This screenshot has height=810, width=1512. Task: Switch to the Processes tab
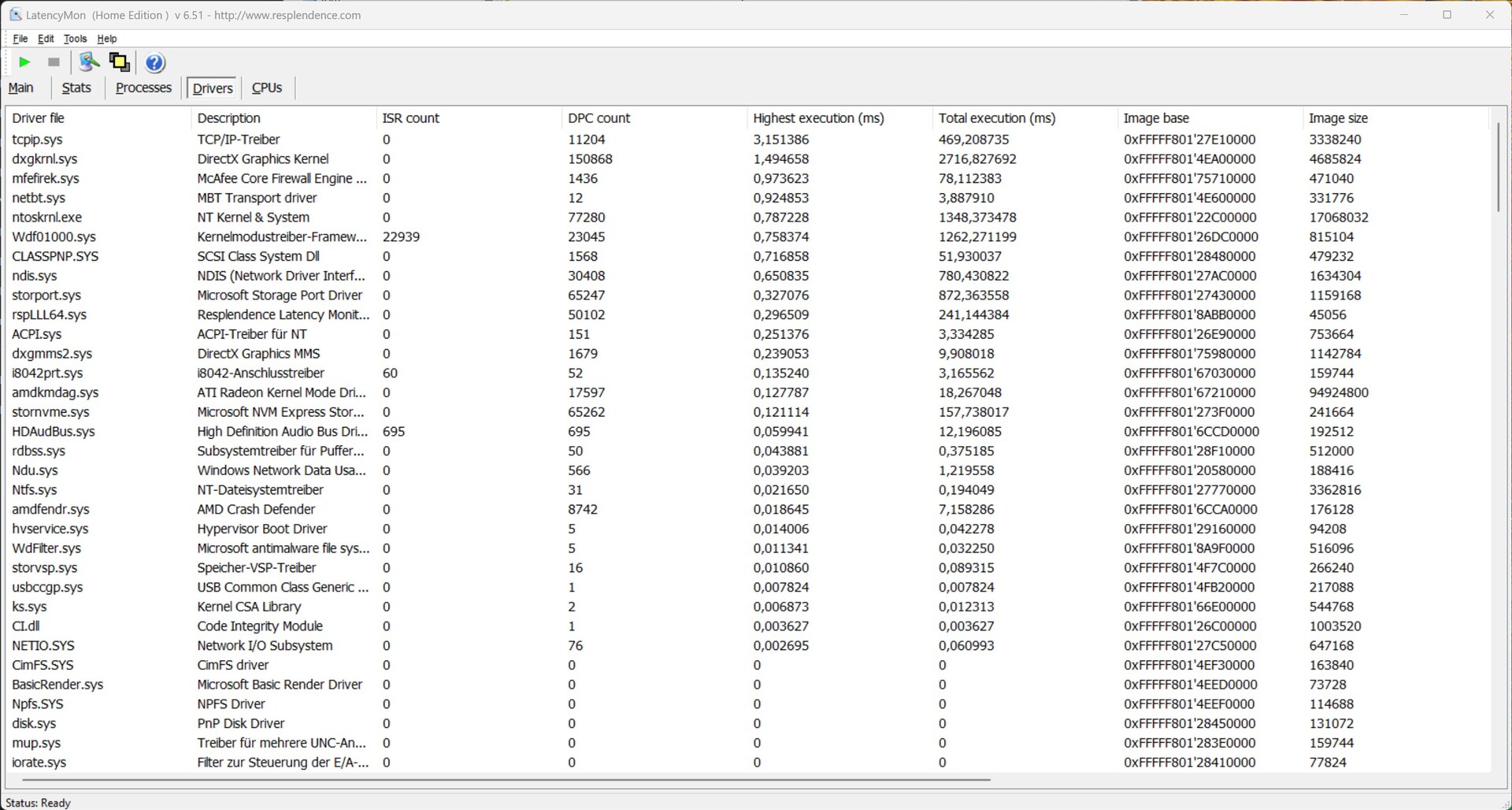(143, 87)
